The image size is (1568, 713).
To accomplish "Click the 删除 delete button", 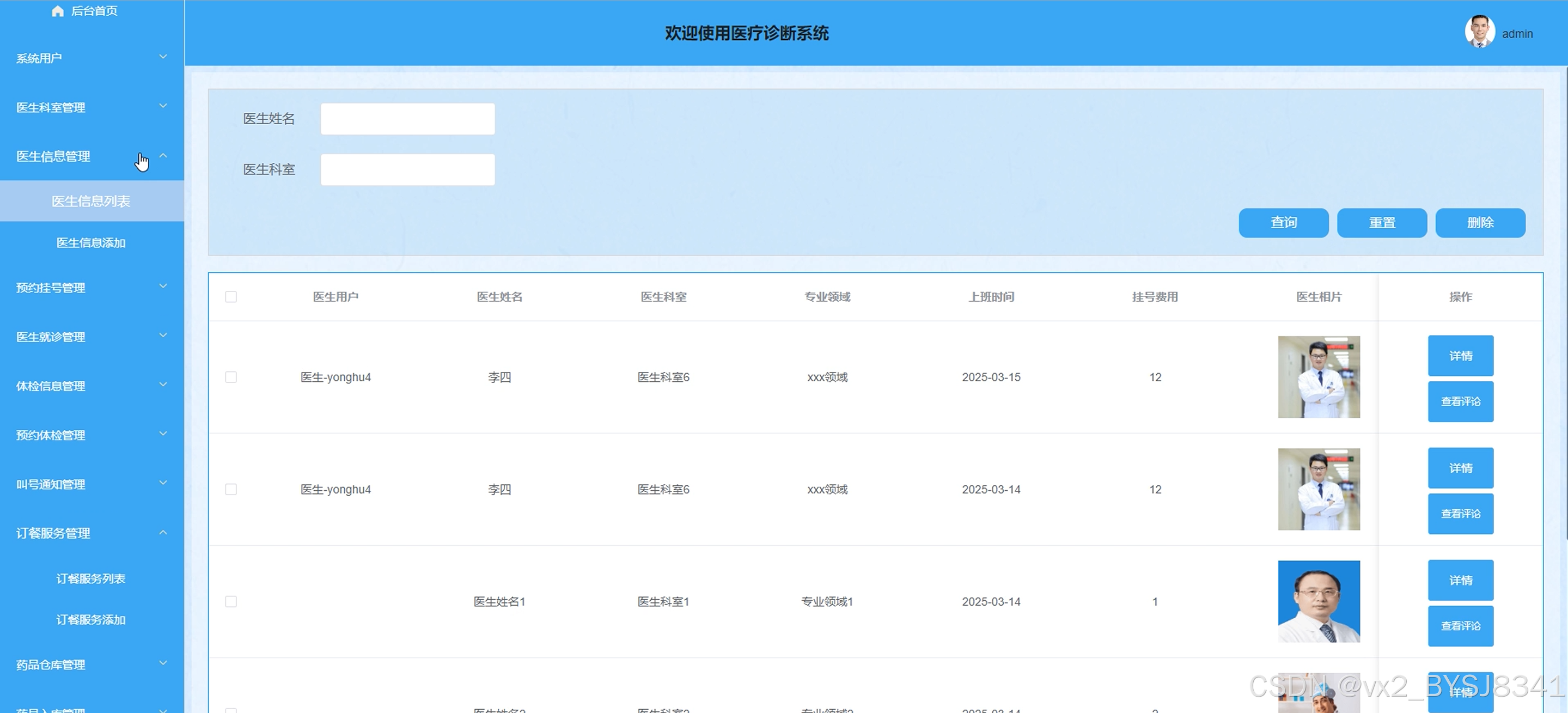I will 1480,223.
